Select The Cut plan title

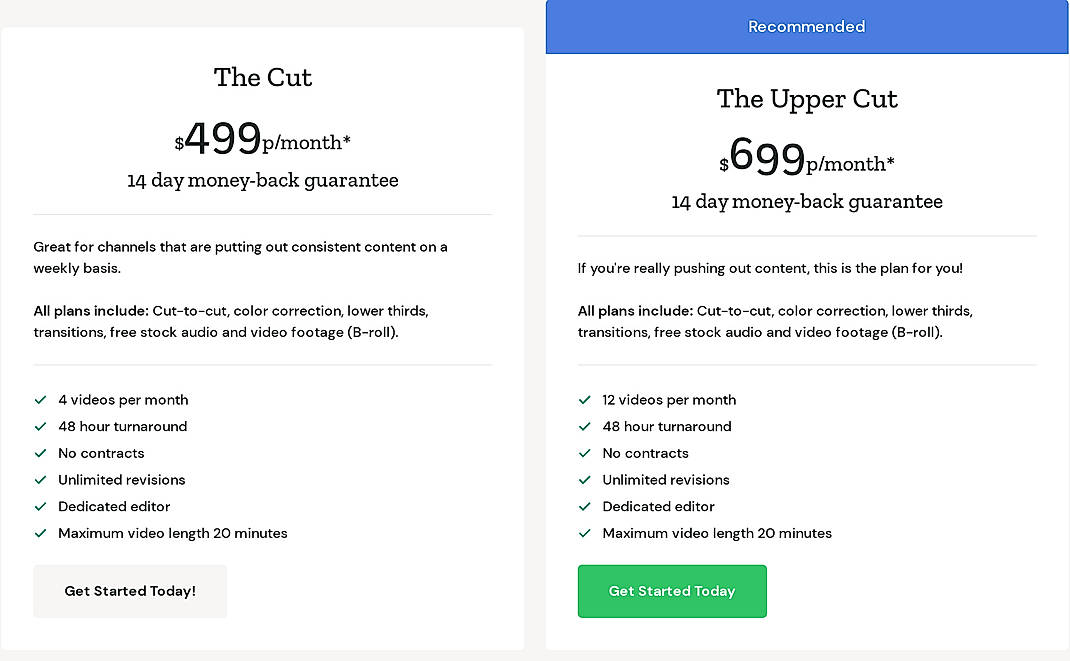click(x=262, y=77)
